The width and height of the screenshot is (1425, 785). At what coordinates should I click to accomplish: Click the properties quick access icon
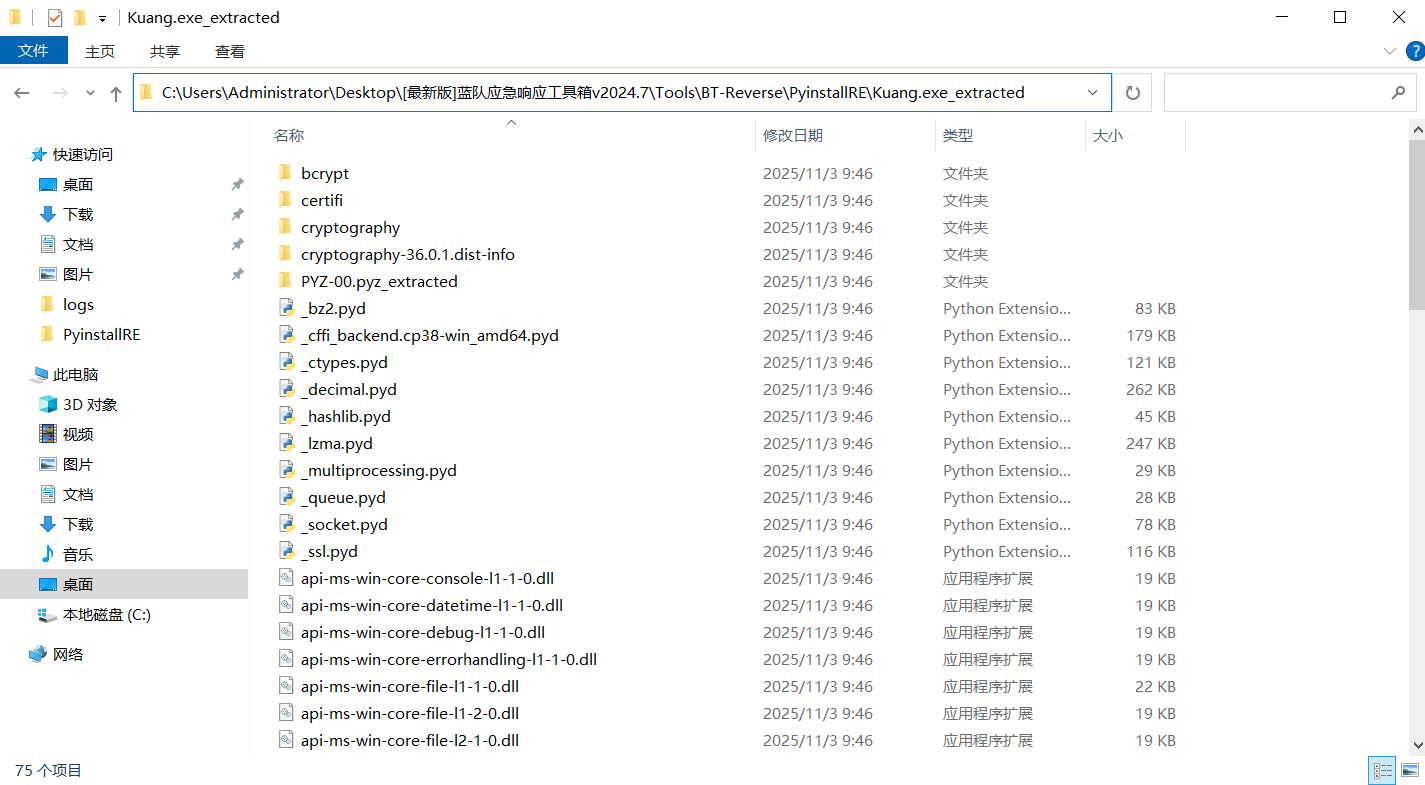tap(55, 18)
